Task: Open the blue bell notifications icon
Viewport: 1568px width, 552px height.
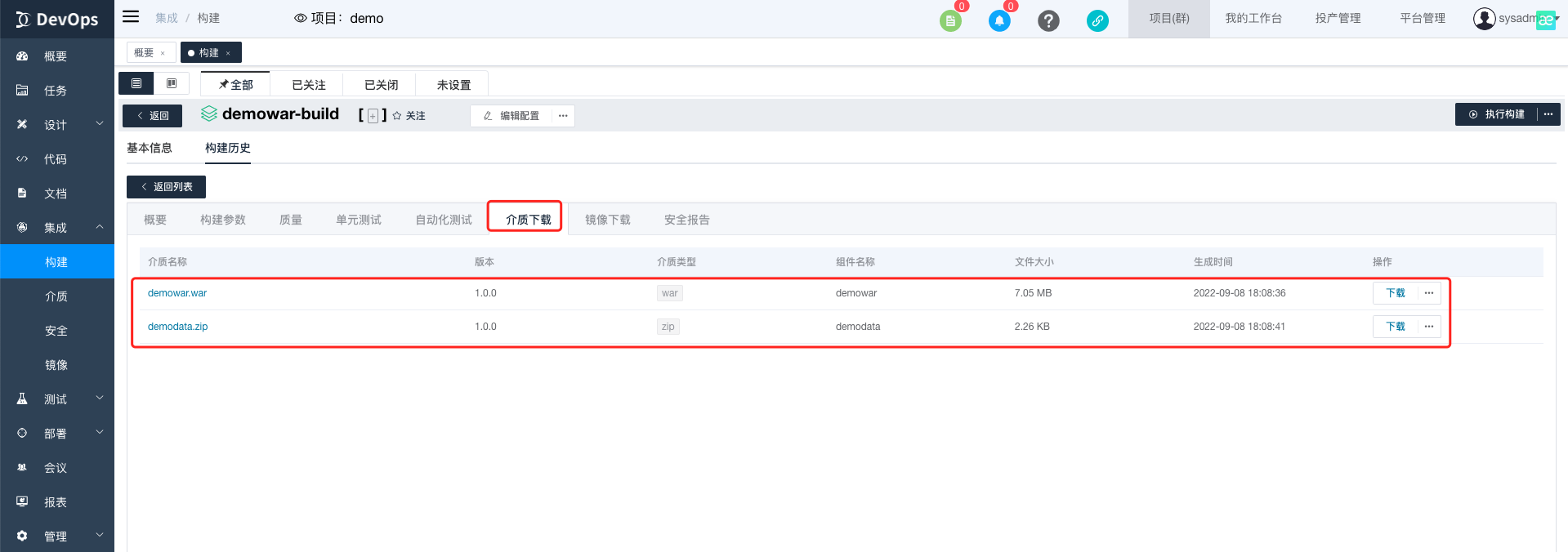Action: coord(999,20)
